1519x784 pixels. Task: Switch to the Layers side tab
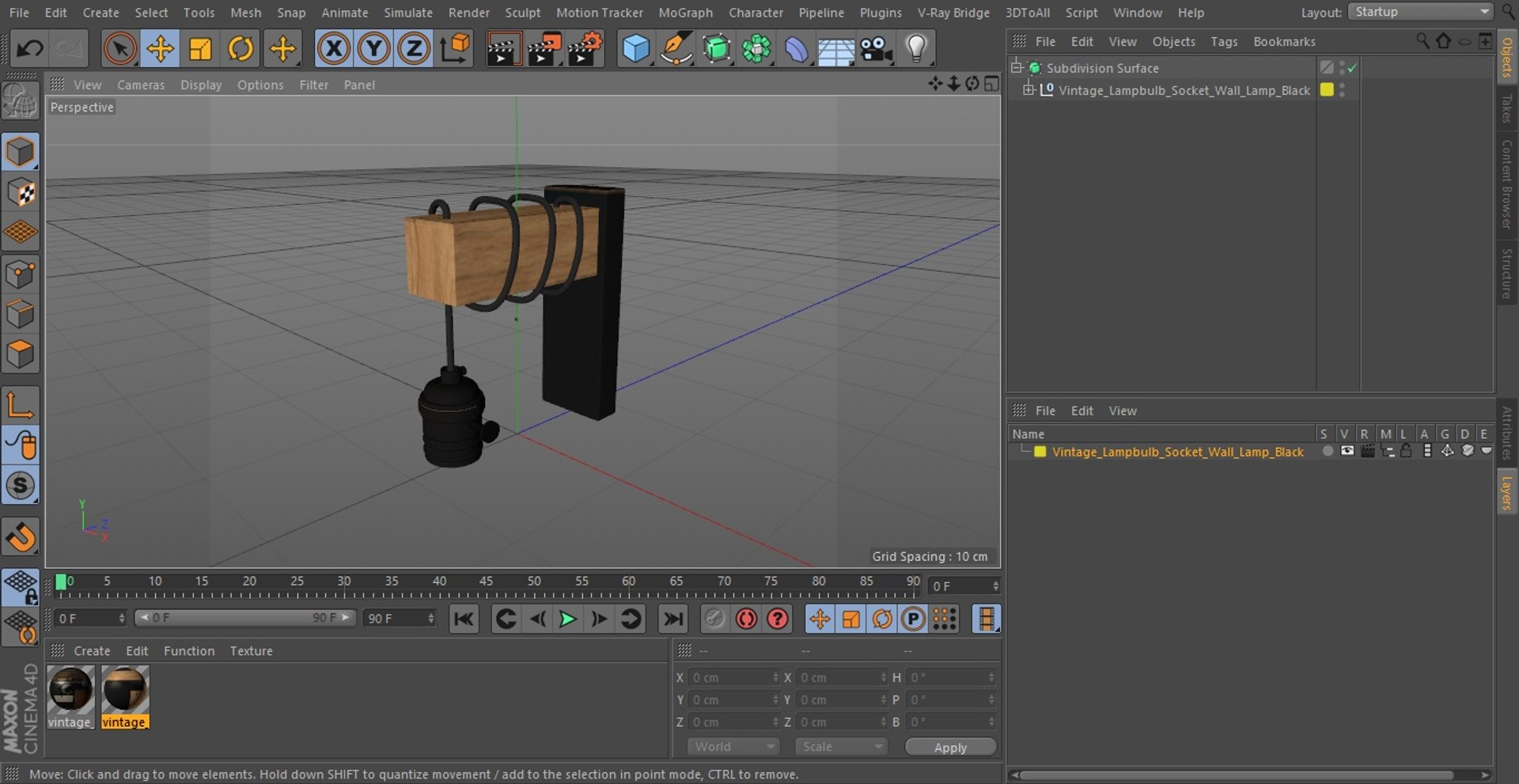[1506, 492]
